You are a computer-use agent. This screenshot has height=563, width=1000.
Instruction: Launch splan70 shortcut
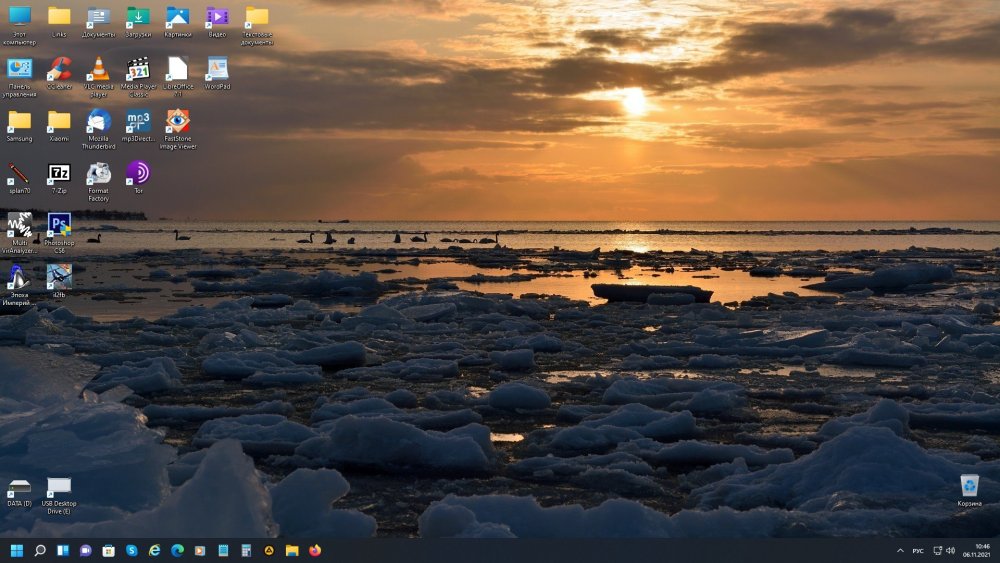click(19, 179)
